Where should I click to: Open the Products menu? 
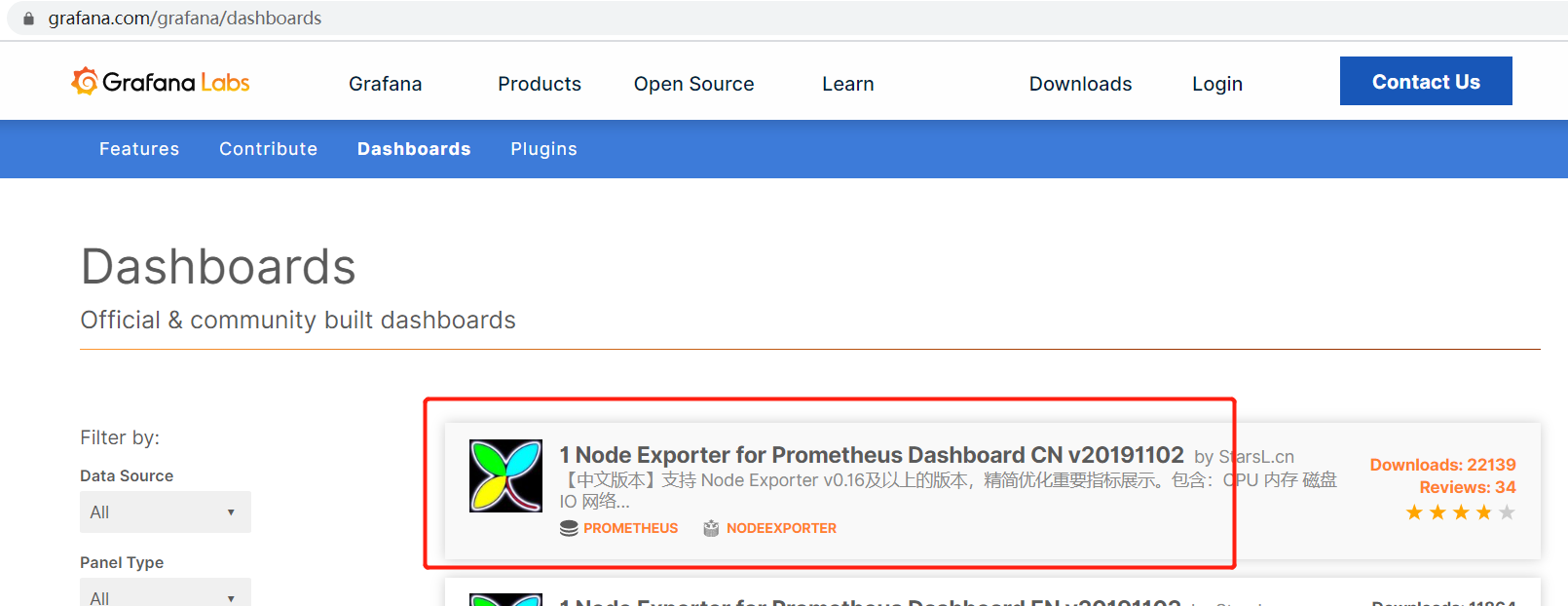[539, 84]
